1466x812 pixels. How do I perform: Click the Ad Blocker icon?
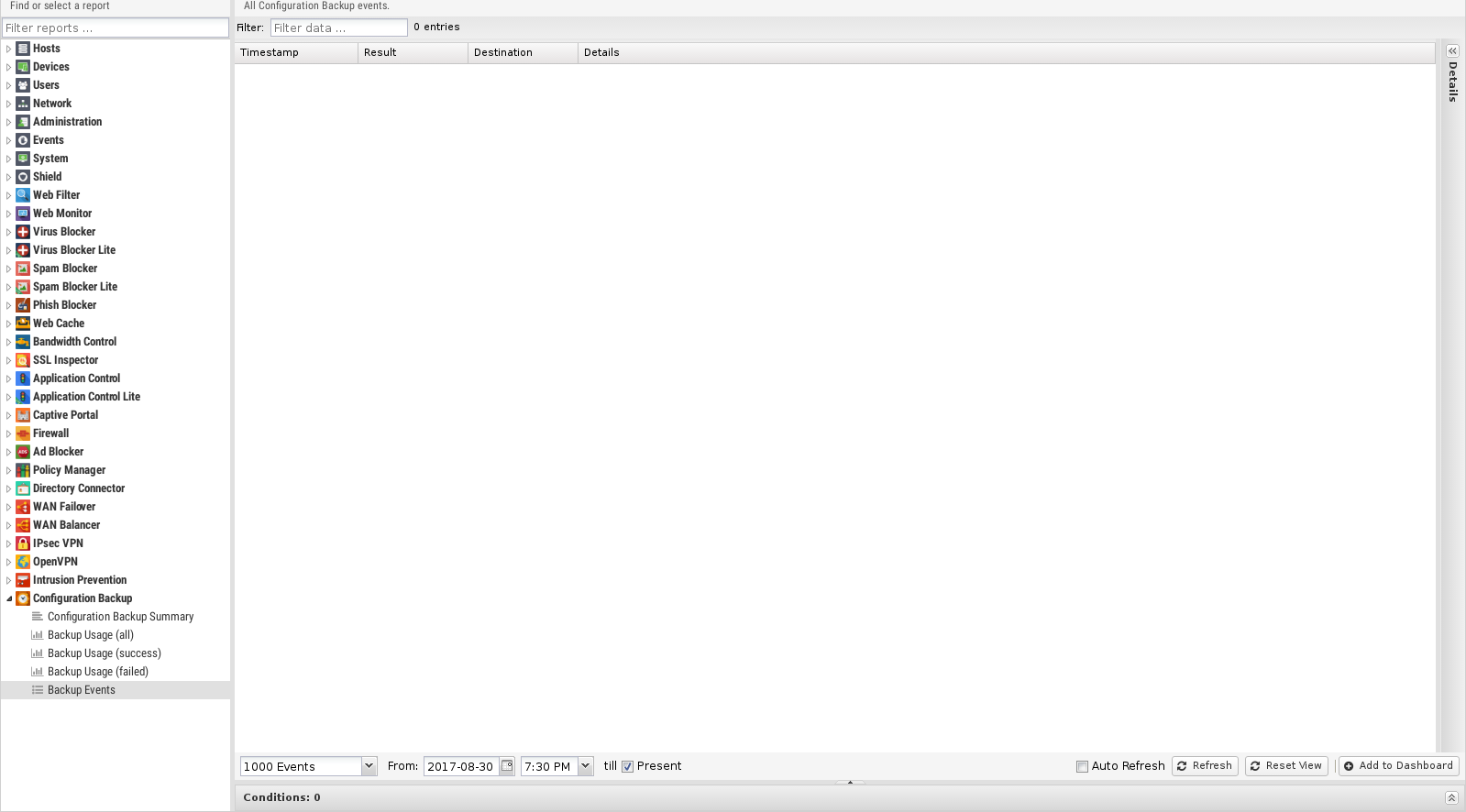click(x=23, y=452)
